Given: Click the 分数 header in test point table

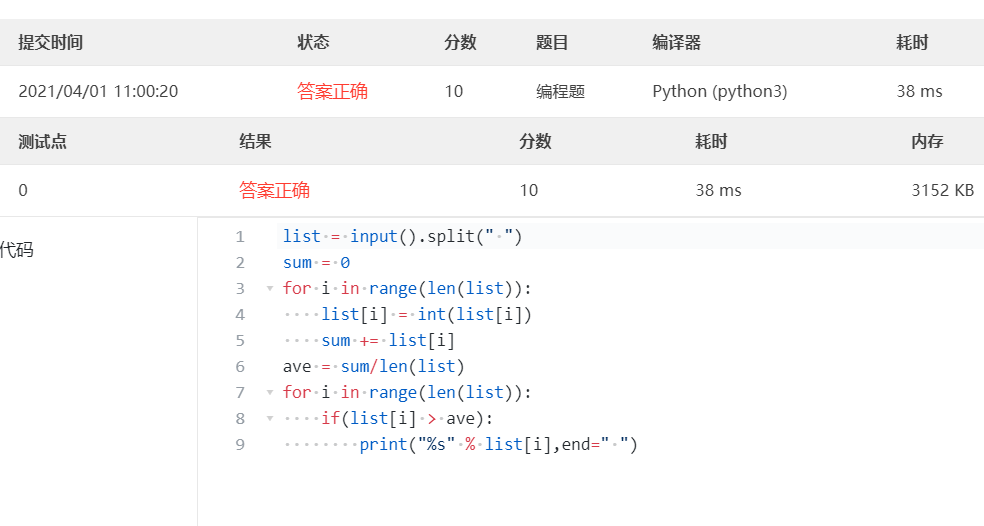Looking at the screenshot, I should (535, 141).
